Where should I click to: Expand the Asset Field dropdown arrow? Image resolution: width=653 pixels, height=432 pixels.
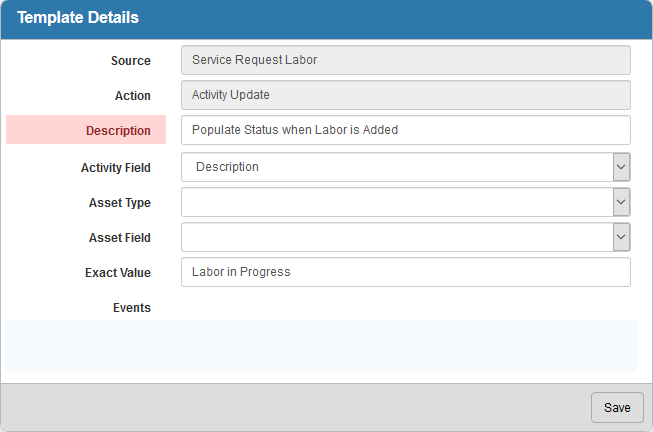coord(621,237)
